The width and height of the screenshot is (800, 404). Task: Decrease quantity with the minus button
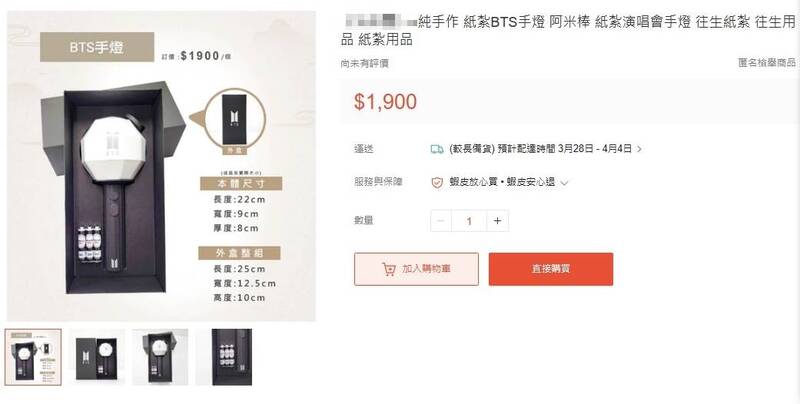click(441, 221)
